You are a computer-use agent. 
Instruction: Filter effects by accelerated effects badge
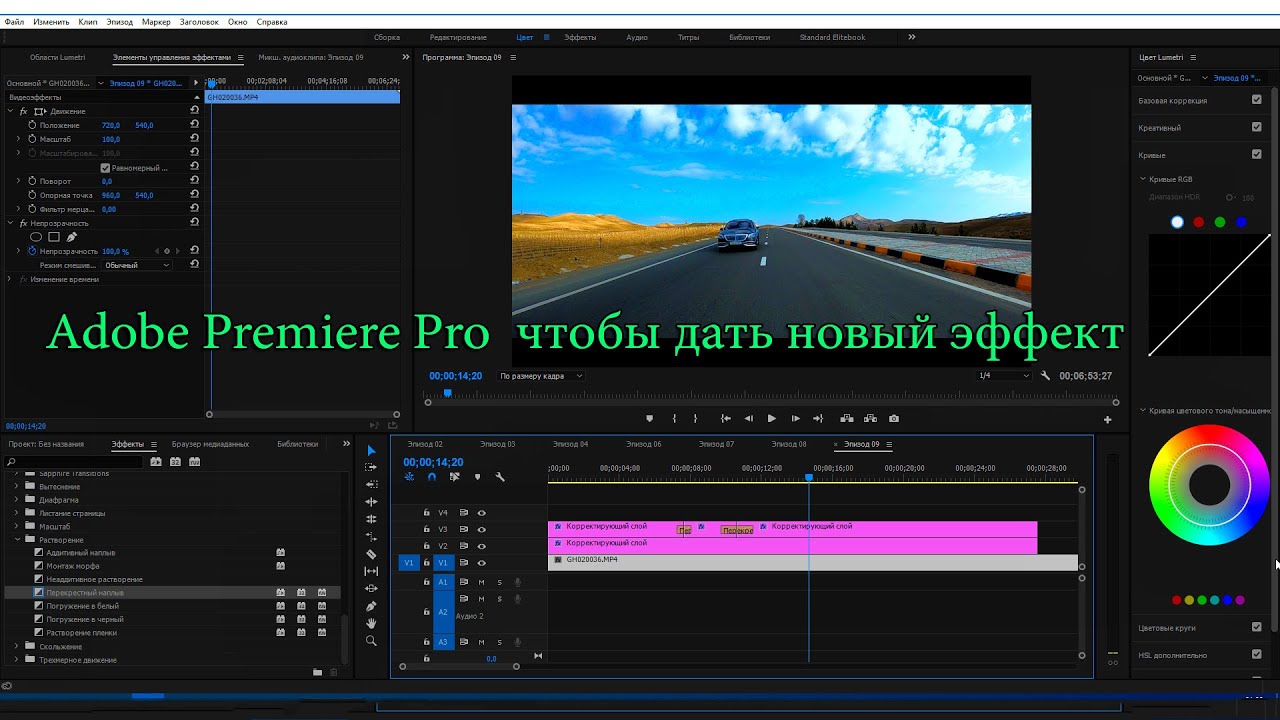point(156,462)
